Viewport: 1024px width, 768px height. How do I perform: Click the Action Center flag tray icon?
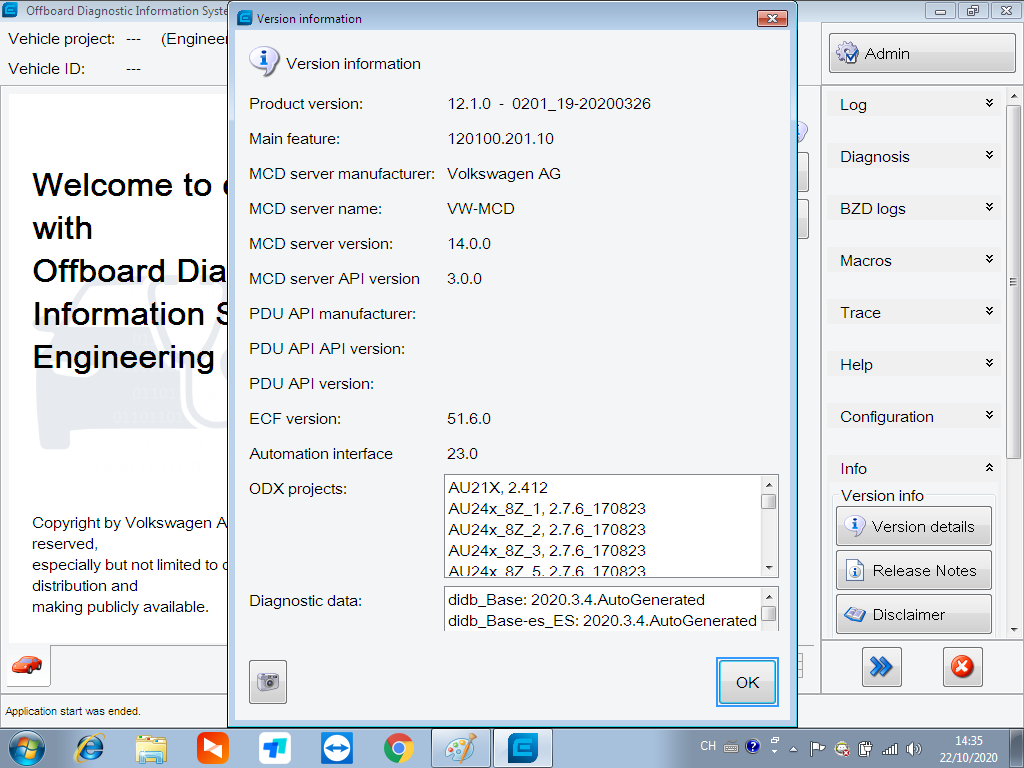click(817, 748)
